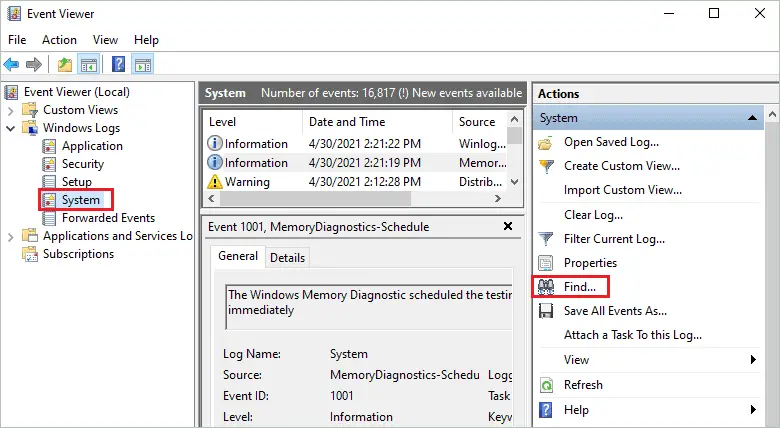The width and height of the screenshot is (780, 428).
Task: Click the Back arrow toolbar icon
Action: click(11, 64)
